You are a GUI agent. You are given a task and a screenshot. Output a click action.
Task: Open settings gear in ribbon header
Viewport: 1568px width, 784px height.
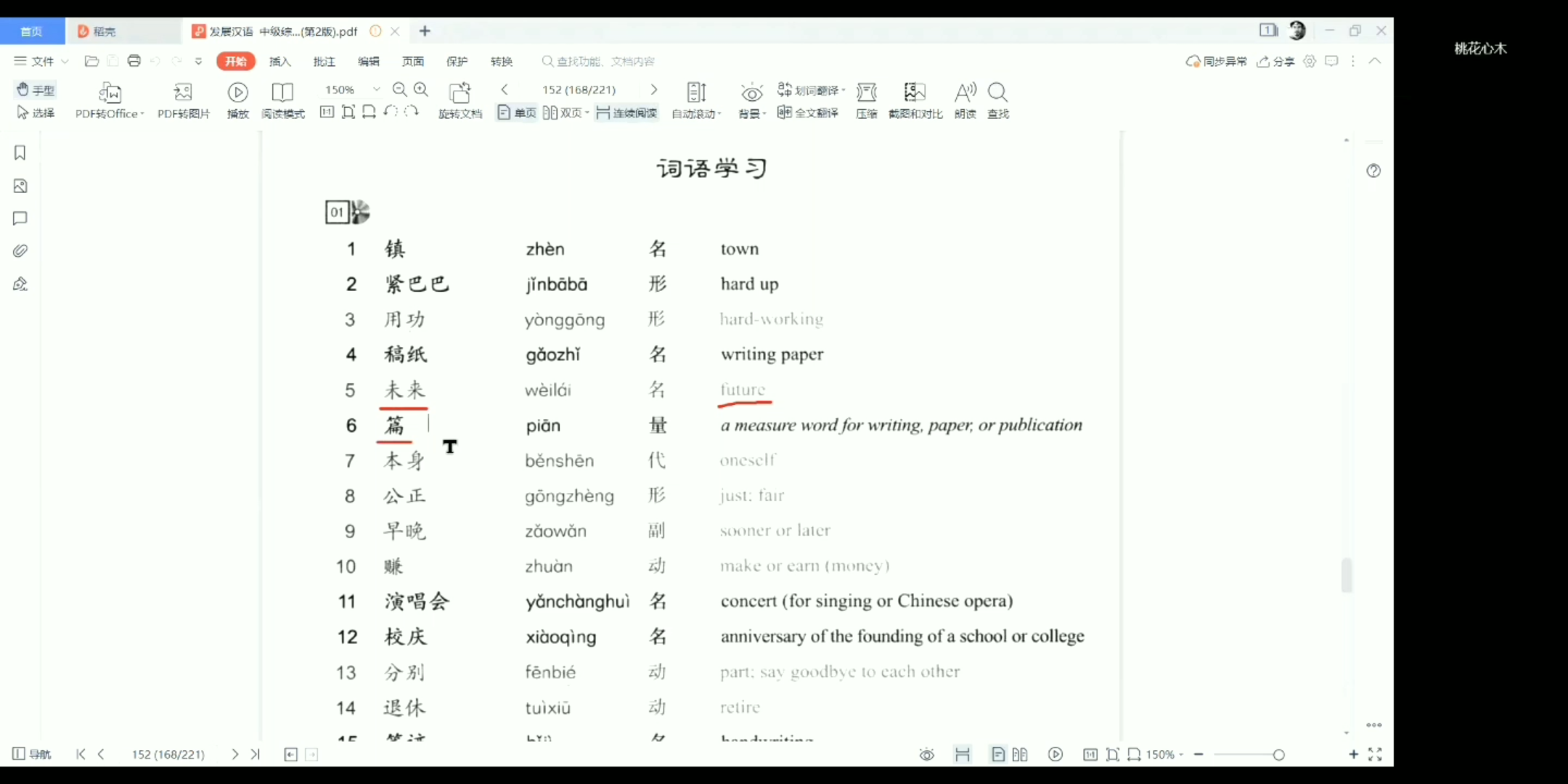coord(1310,62)
